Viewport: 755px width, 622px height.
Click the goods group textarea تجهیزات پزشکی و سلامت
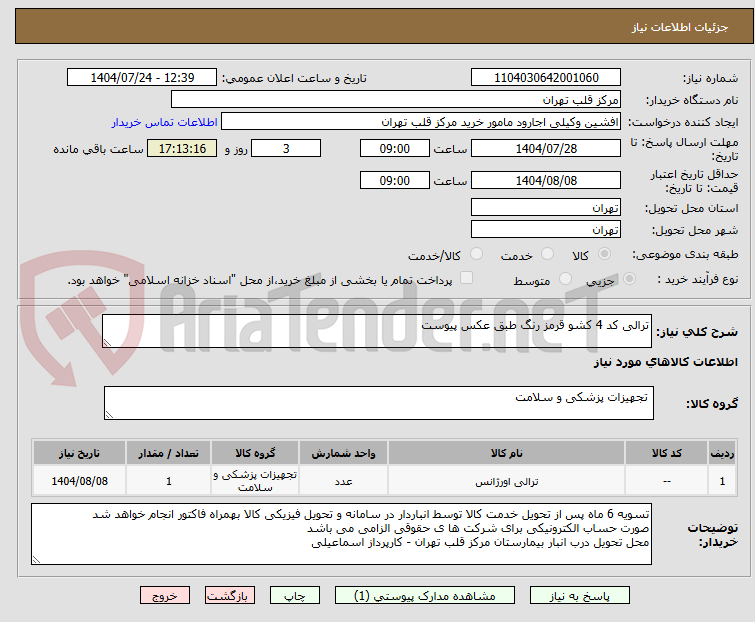coord(378,403)
